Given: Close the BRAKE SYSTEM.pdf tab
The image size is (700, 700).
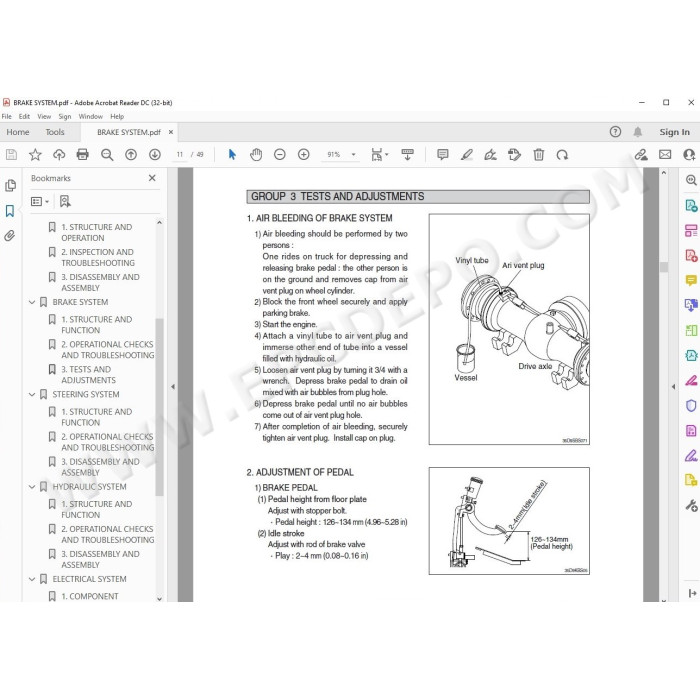Looking at the screenshot, I should point(171,132).
